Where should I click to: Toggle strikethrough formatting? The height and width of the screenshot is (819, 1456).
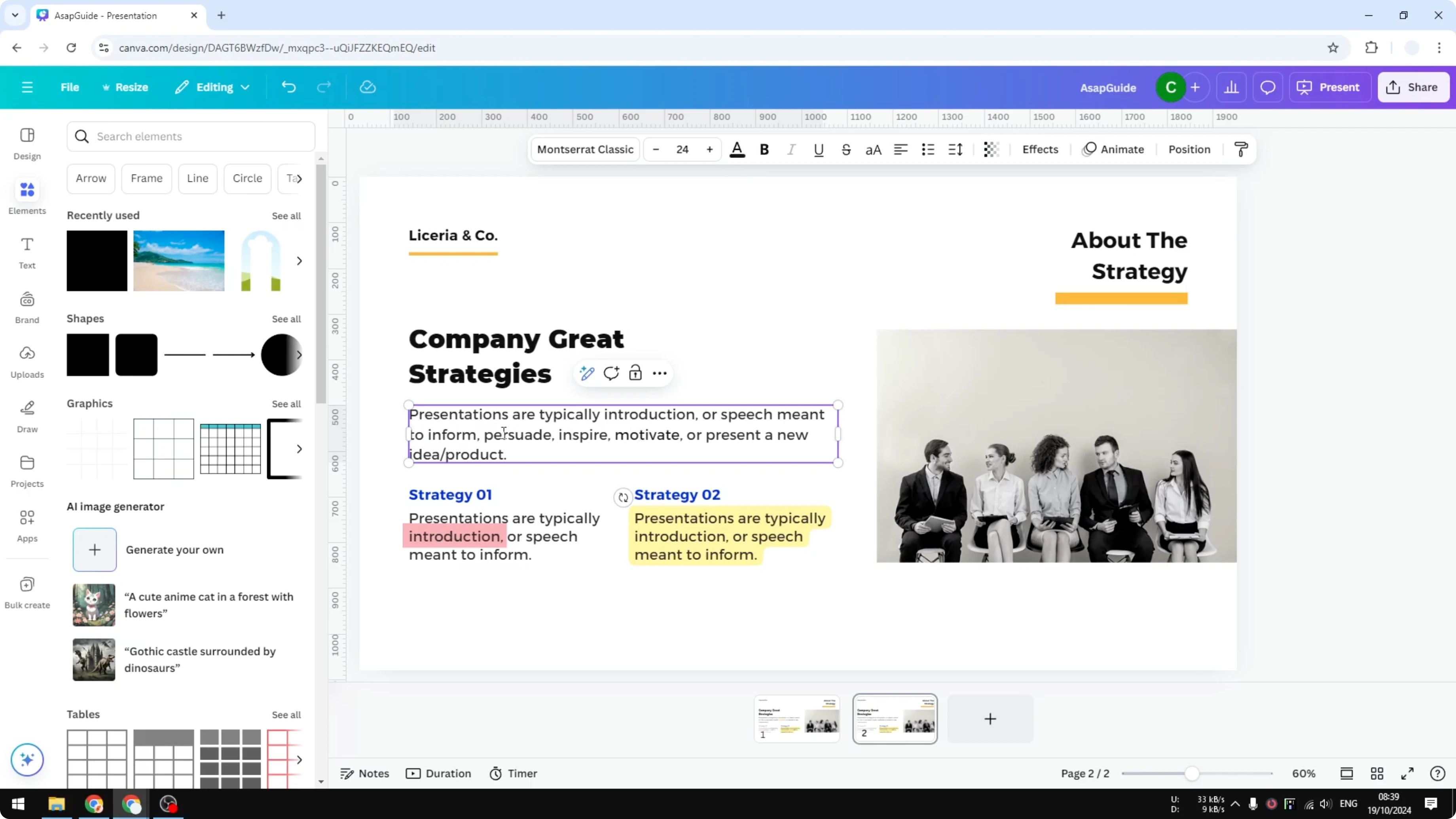[846, 149]
